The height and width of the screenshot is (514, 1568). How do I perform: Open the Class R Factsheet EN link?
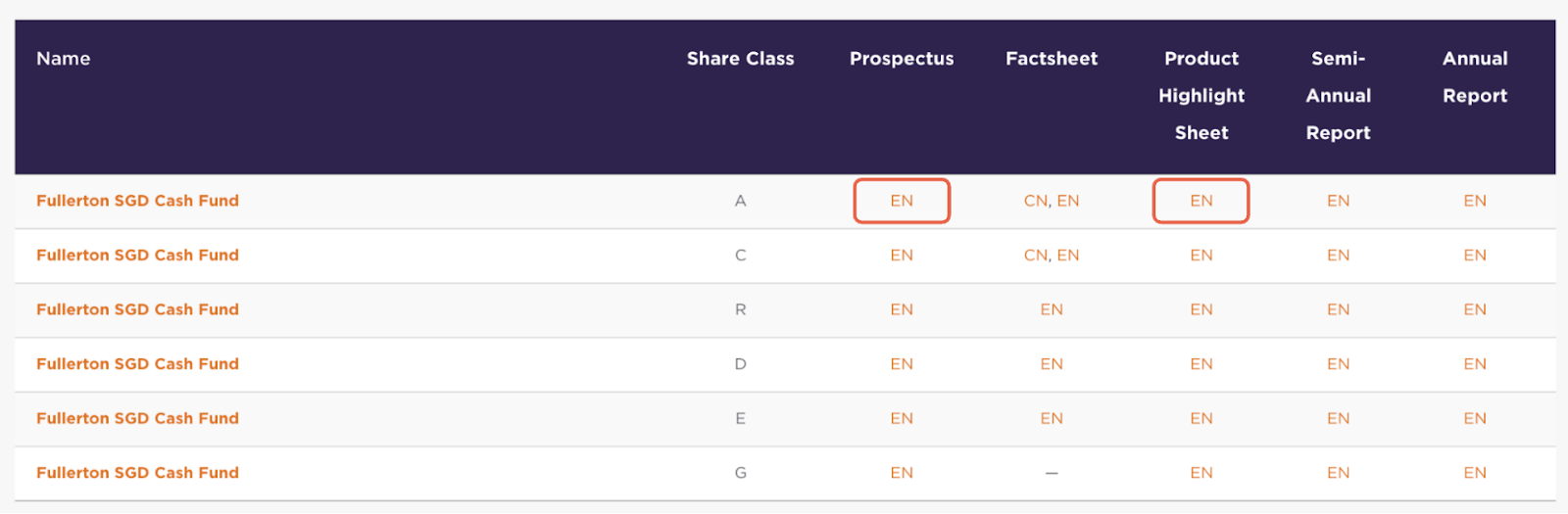click(x=1052, y=309)
